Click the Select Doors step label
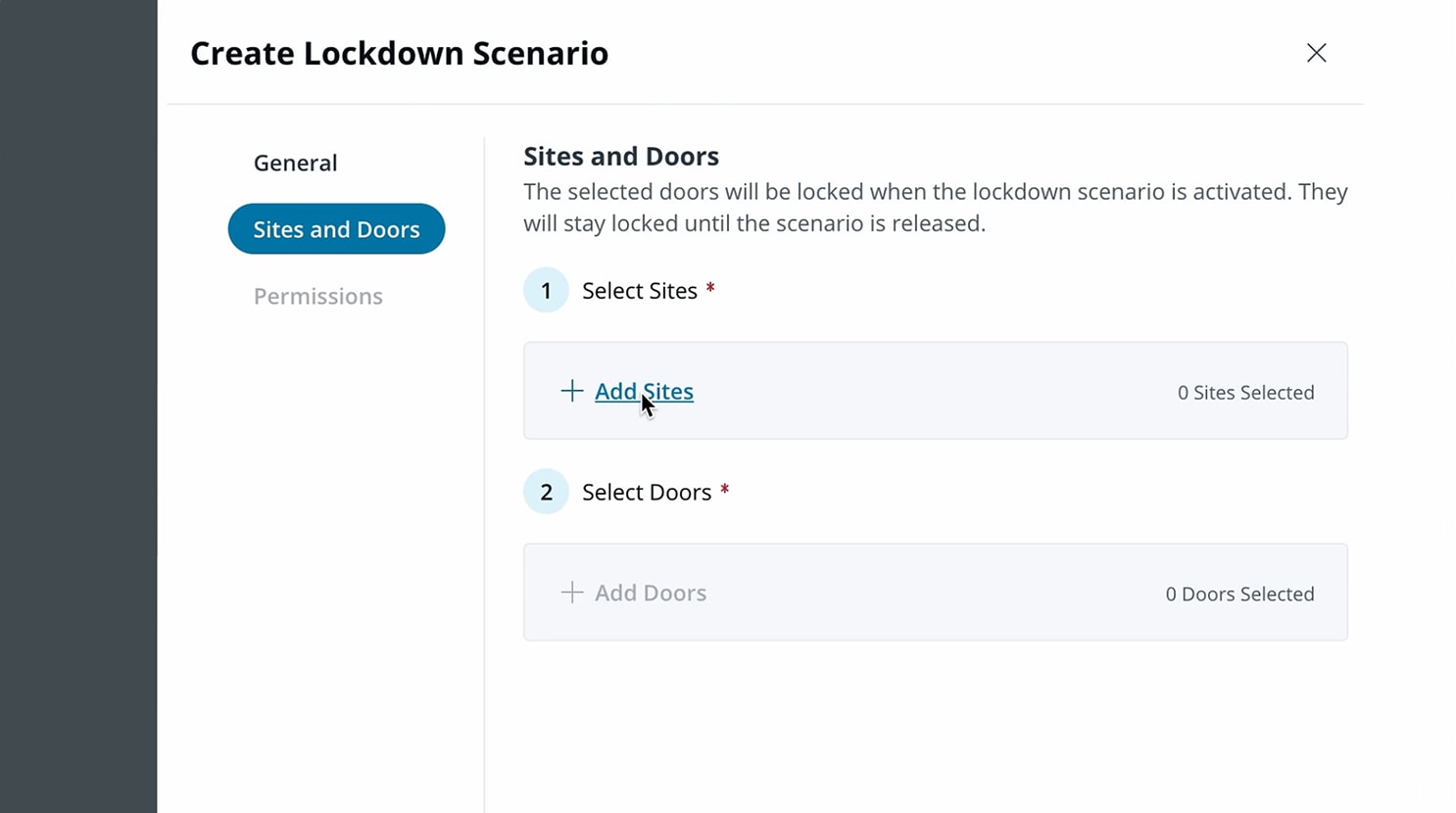This screenshot has width=1456, height=813. tap(646, 492)
